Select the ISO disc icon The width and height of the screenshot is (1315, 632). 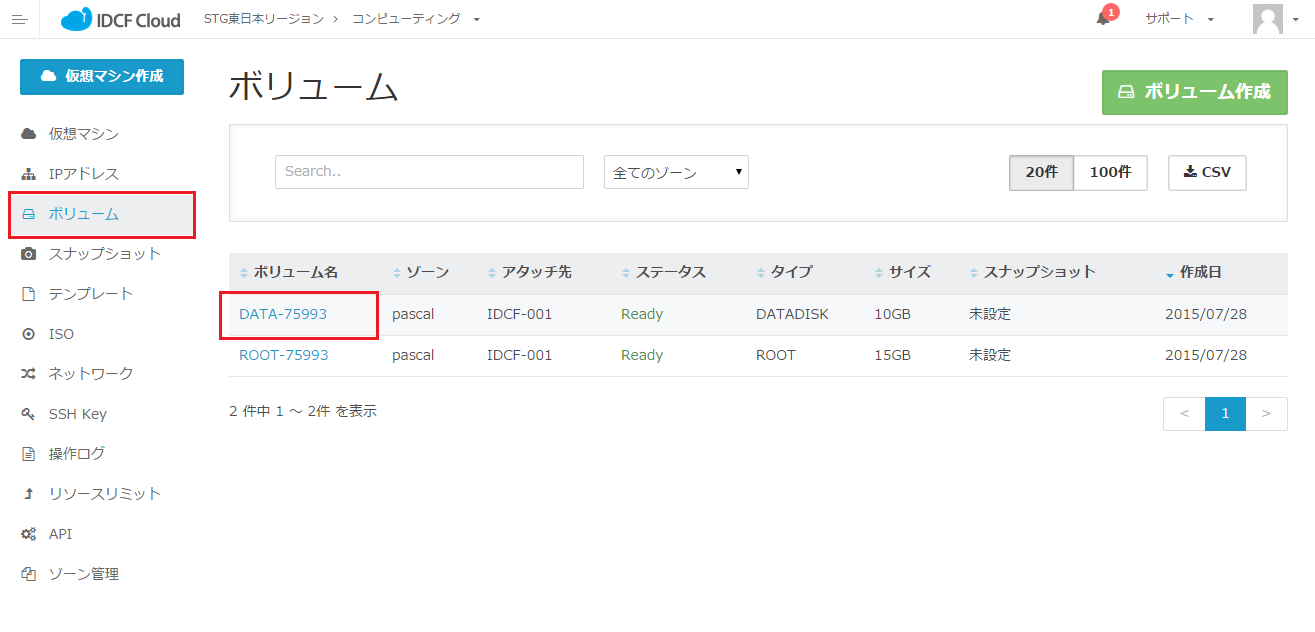point(29,334)
